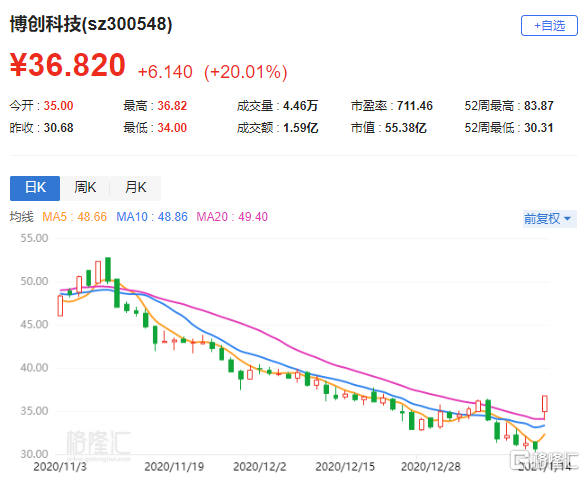The image size is (585, 477).
Task: Click the 2020/11/3 date axis label
Action: click(60, 467)
